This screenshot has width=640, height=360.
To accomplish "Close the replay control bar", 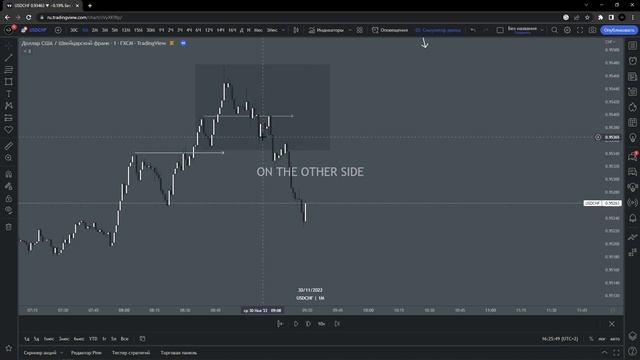I will click(612, 324).
